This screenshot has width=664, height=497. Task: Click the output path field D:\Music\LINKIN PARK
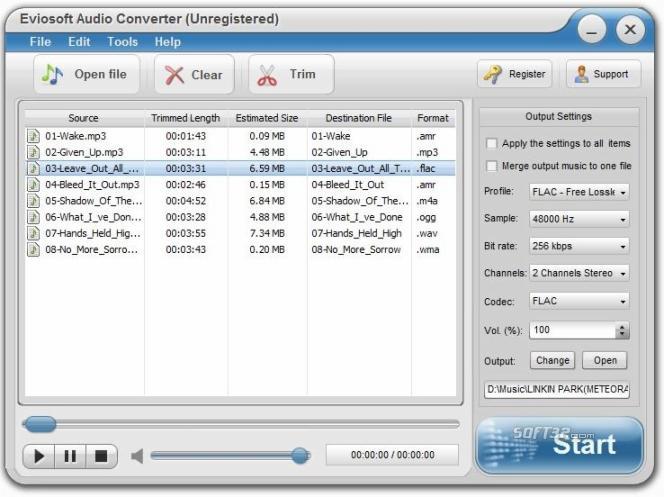click(x=557, y=389)
